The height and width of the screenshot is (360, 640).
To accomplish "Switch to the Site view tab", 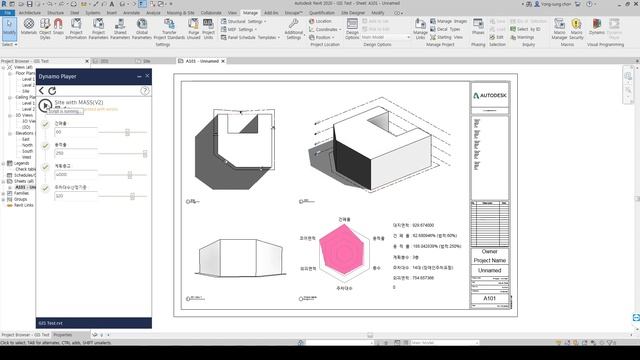I will tap(147, 61).
